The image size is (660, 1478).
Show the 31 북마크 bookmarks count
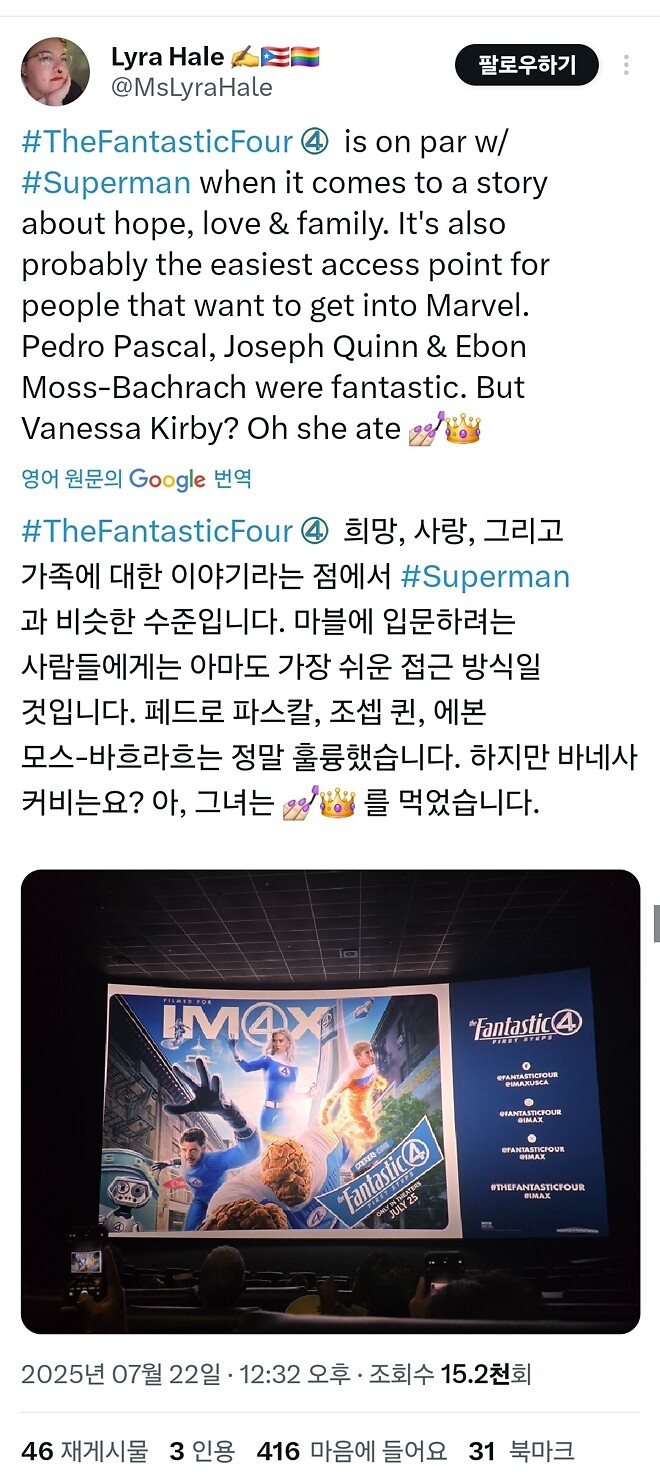521,1451
